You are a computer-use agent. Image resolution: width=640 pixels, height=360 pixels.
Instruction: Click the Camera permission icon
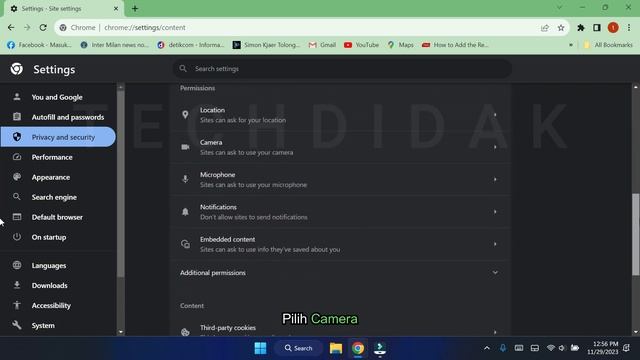pos(185,147)
